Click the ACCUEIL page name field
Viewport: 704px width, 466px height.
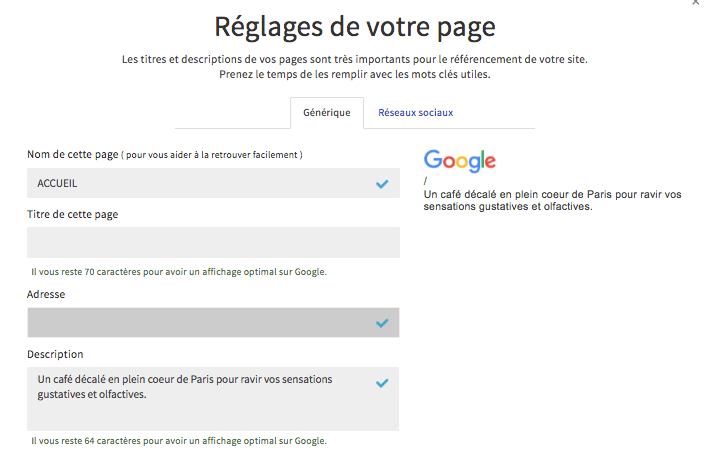pos(200,183)
